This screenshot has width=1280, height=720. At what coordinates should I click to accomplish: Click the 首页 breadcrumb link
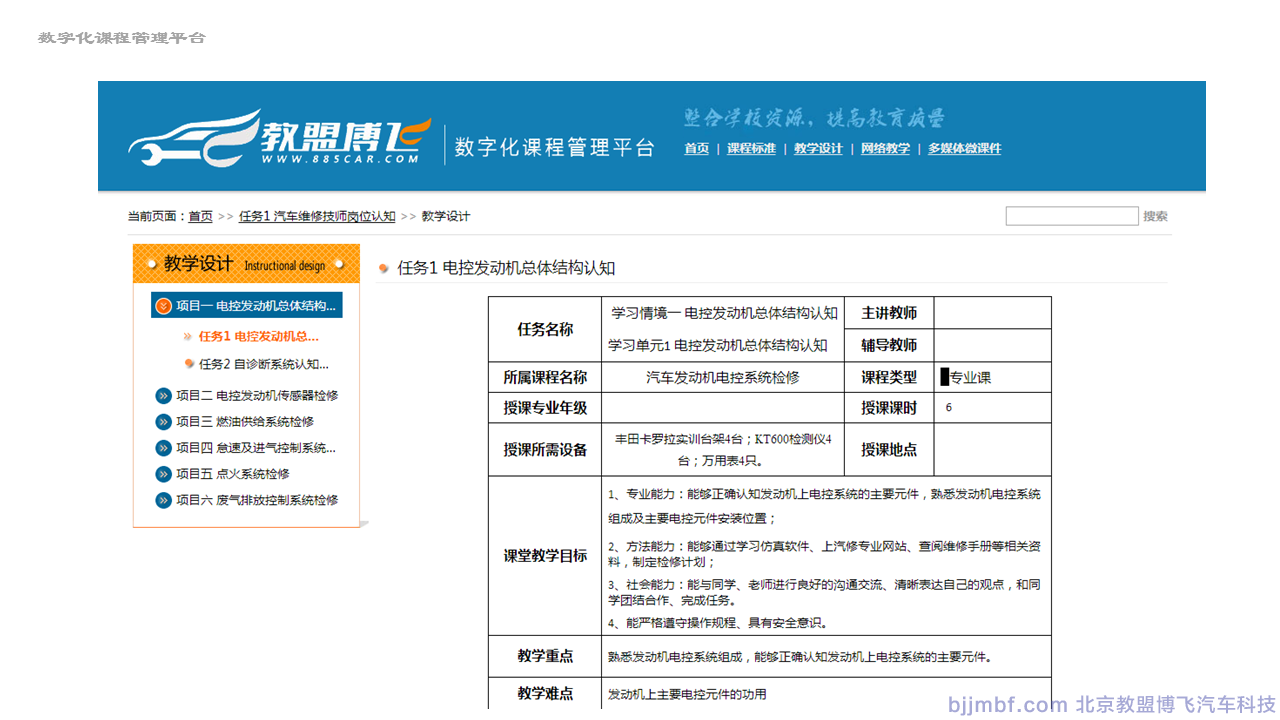(200, 216)
